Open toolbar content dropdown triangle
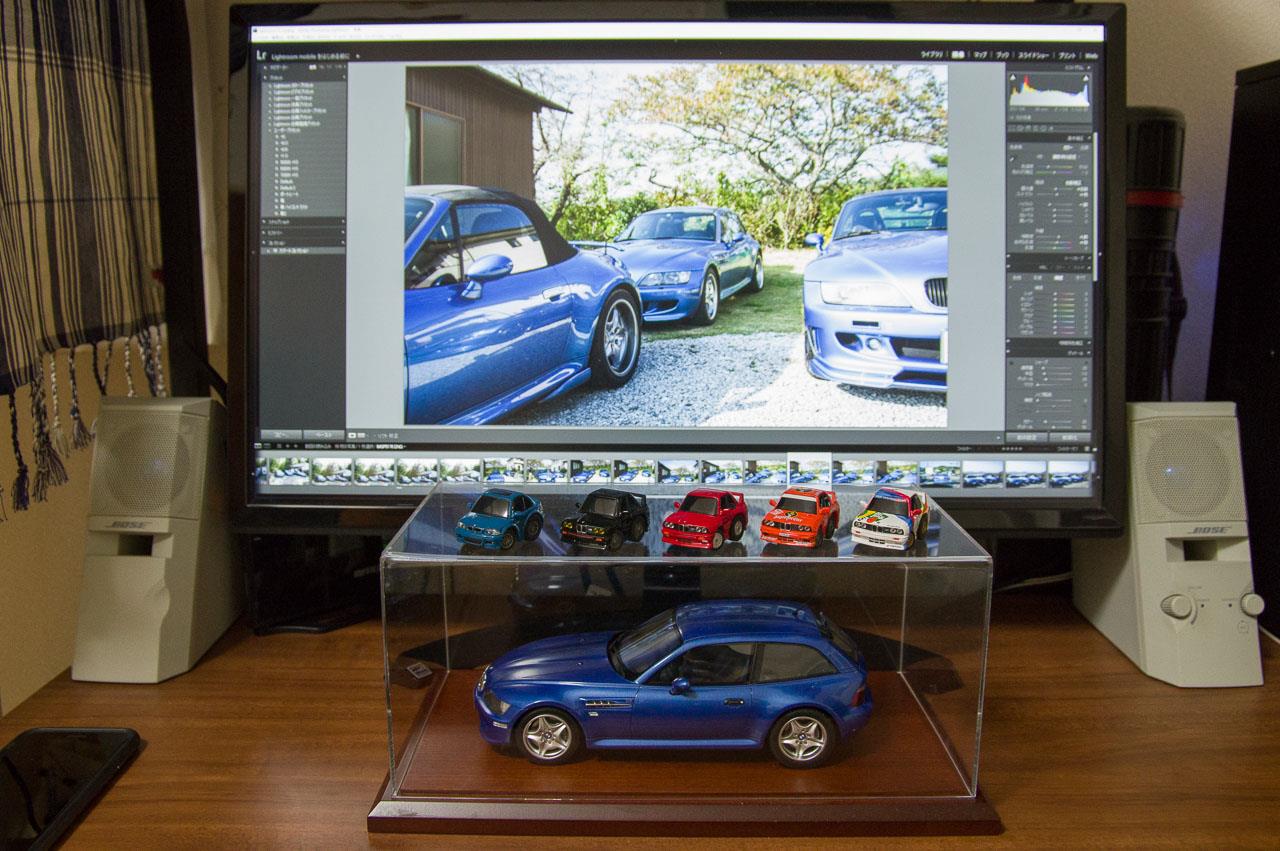 (x=998, y=437)
